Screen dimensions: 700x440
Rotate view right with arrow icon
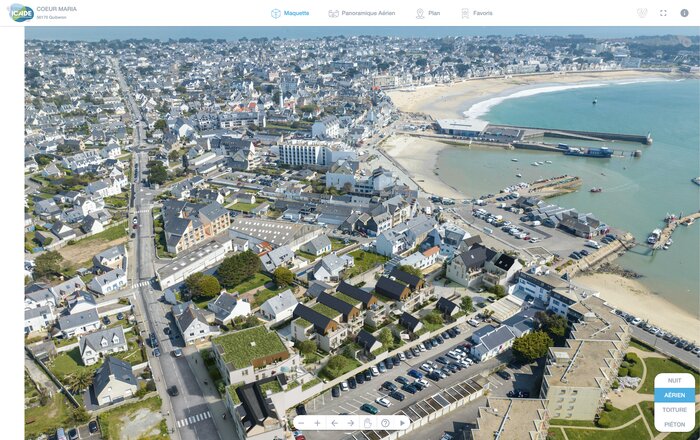[x=351, y=423]
